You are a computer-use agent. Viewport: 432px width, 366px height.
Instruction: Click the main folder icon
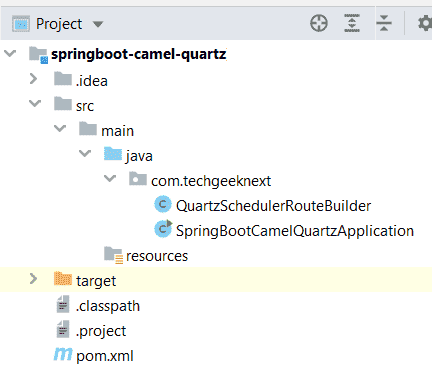[88, 129]
